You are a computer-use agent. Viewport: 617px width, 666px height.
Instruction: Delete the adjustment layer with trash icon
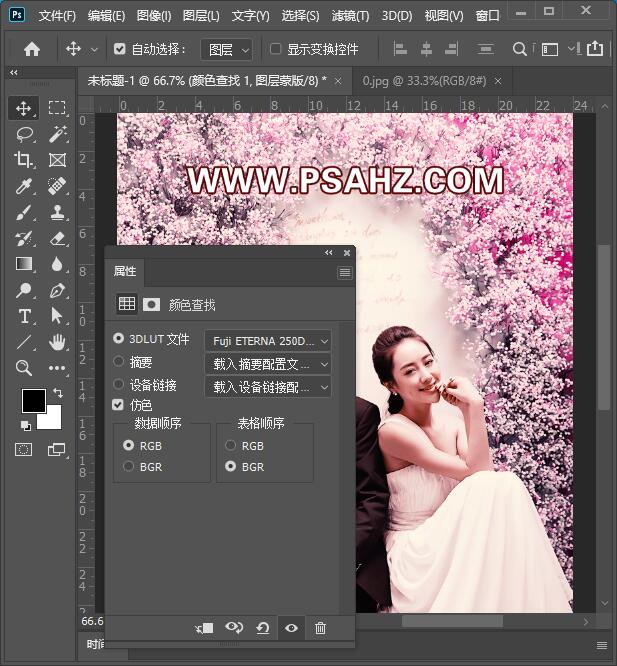(x=320, y=628)
